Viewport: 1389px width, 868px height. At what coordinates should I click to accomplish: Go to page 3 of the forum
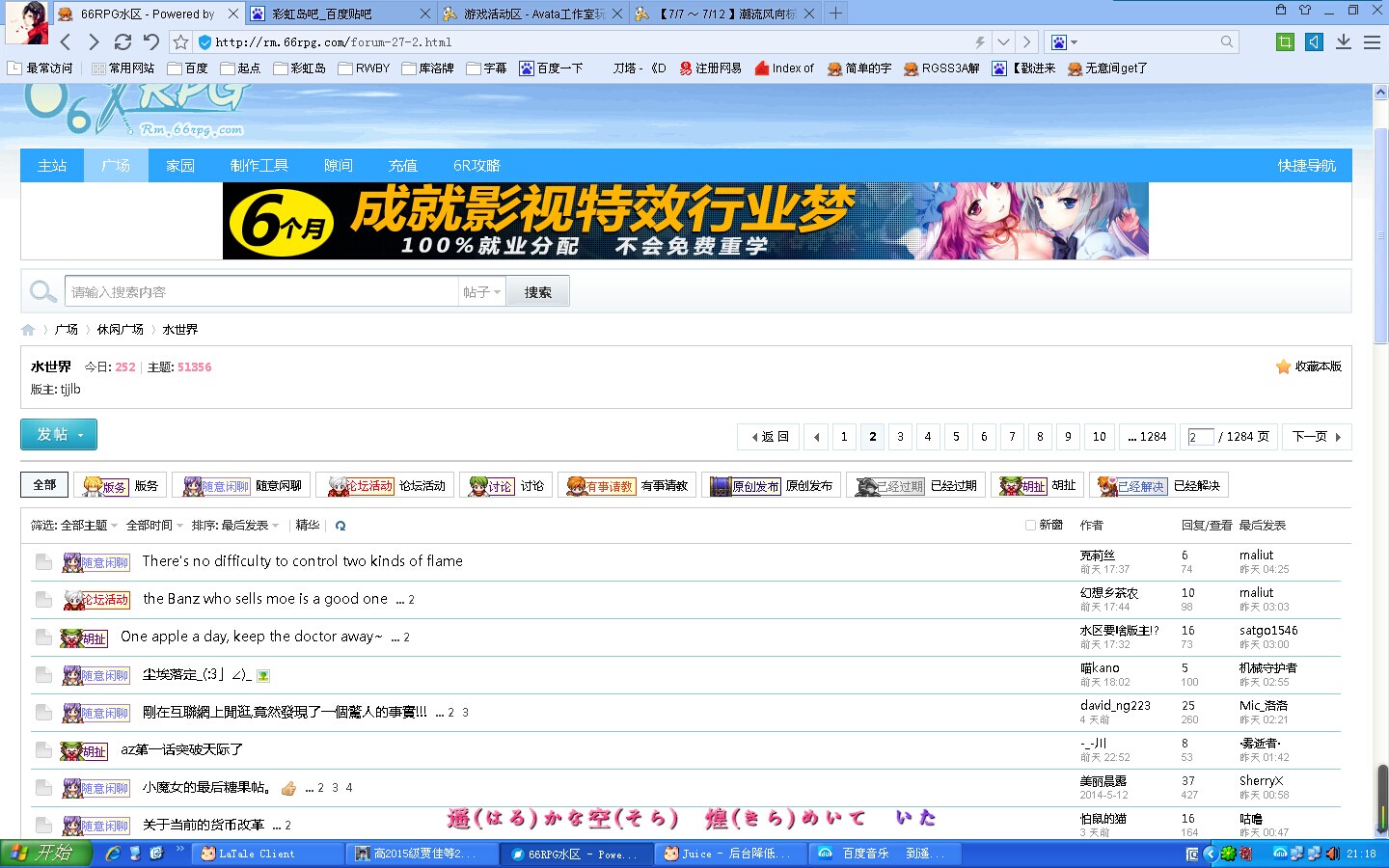click(900, 437)
